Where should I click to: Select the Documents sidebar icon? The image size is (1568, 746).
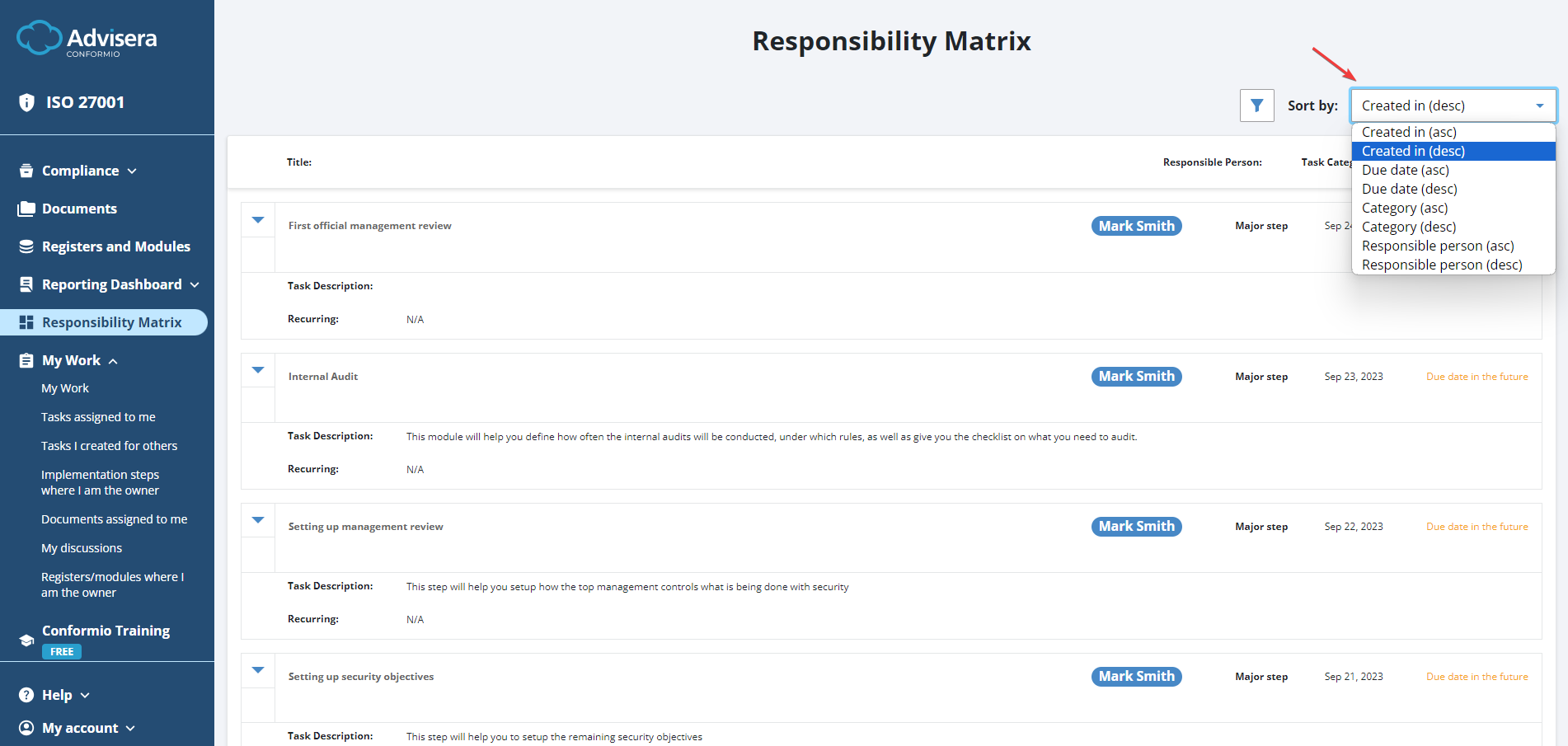click(x=26, y=208)
